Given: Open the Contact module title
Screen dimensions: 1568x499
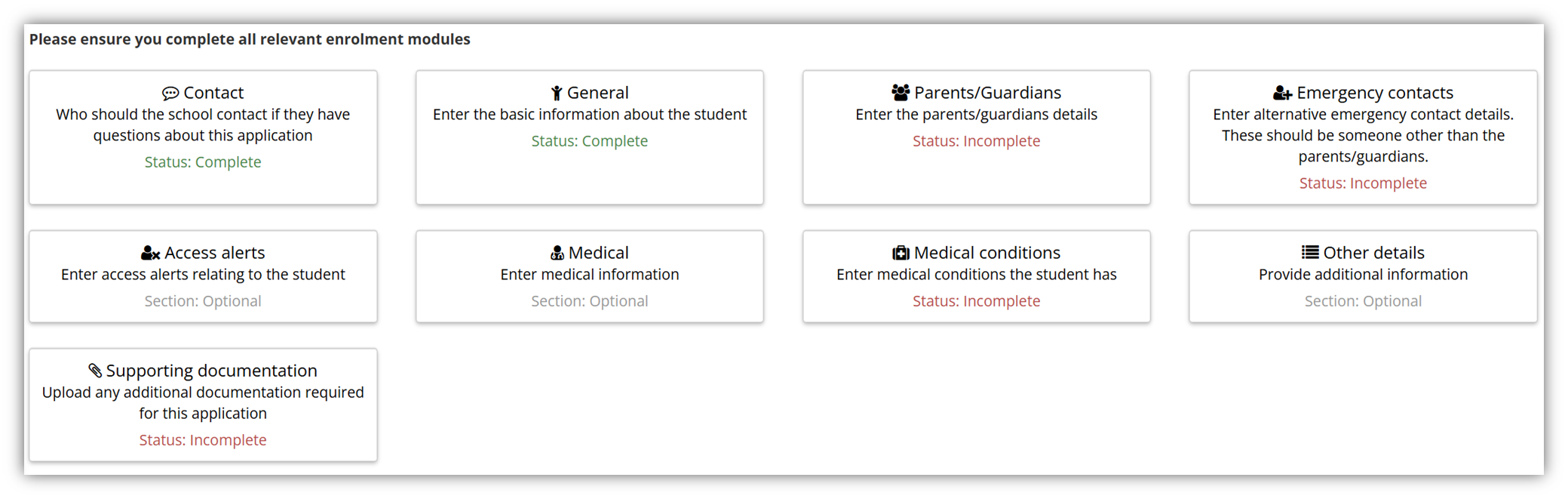Looking at the screenshot, I should tap(213, 93).
